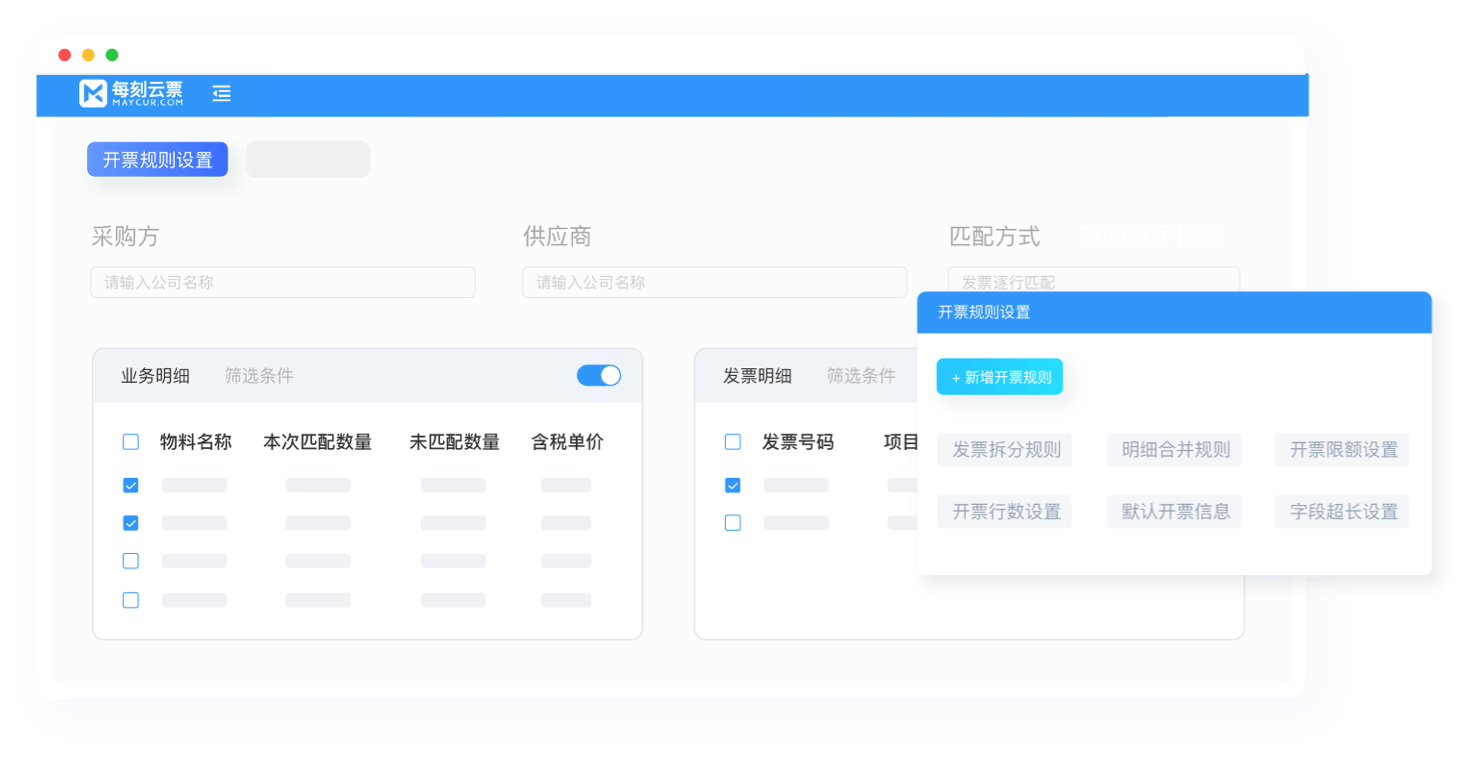Select the blank grey tab
Screen dimensions: 1464x758
(x=308, y=160)
